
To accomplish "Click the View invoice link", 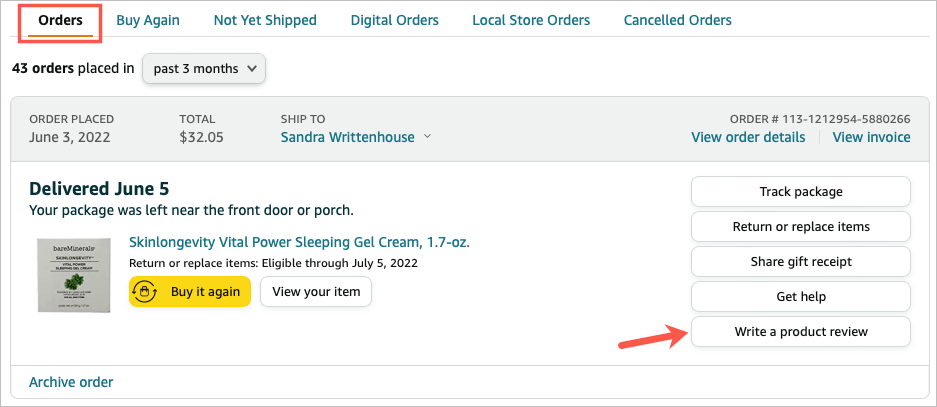I will (871, 137).
